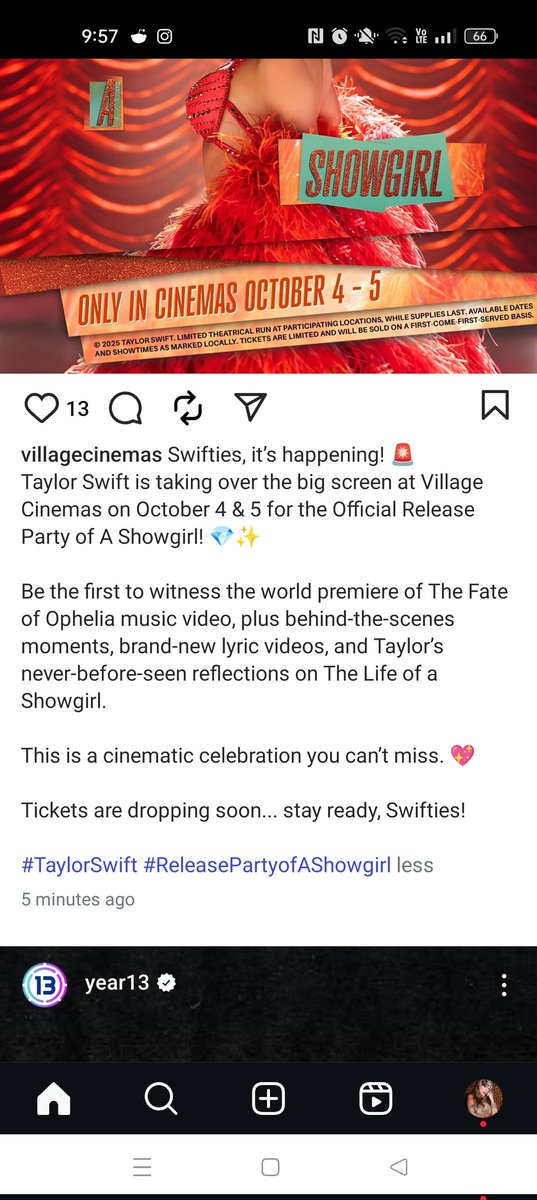This screenshot has height=1200, width=537.
Task: Open year13 account name
Action: coord(117,983)
